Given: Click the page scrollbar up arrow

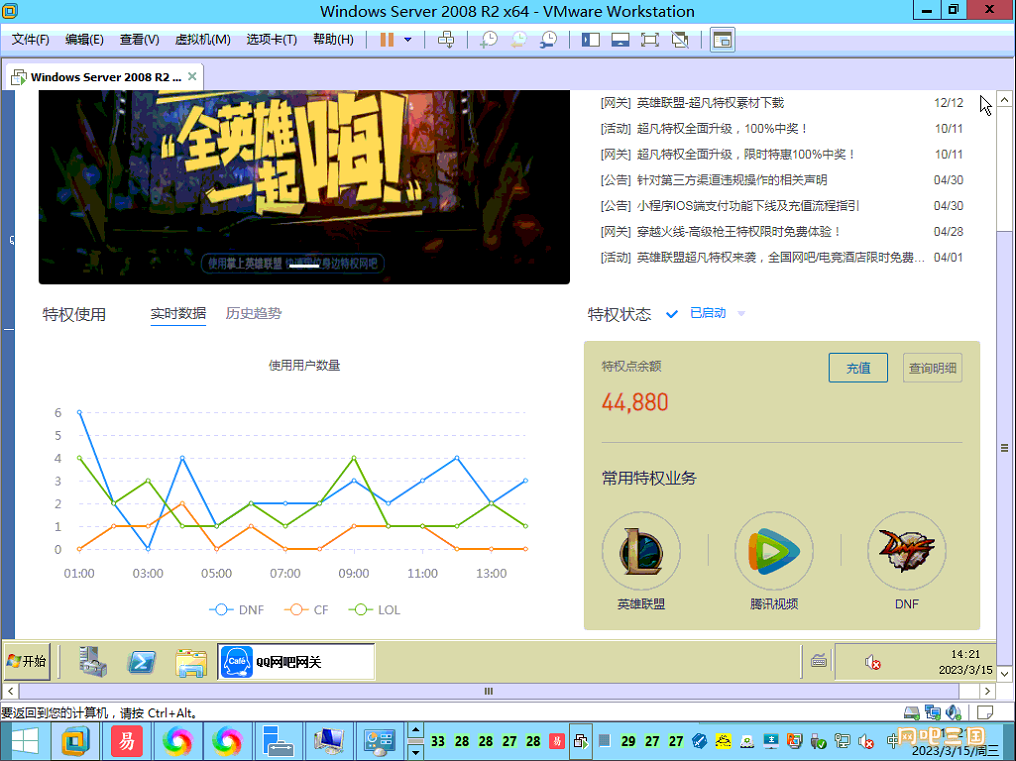Looking at the screenshot, I should [1004, 100].
